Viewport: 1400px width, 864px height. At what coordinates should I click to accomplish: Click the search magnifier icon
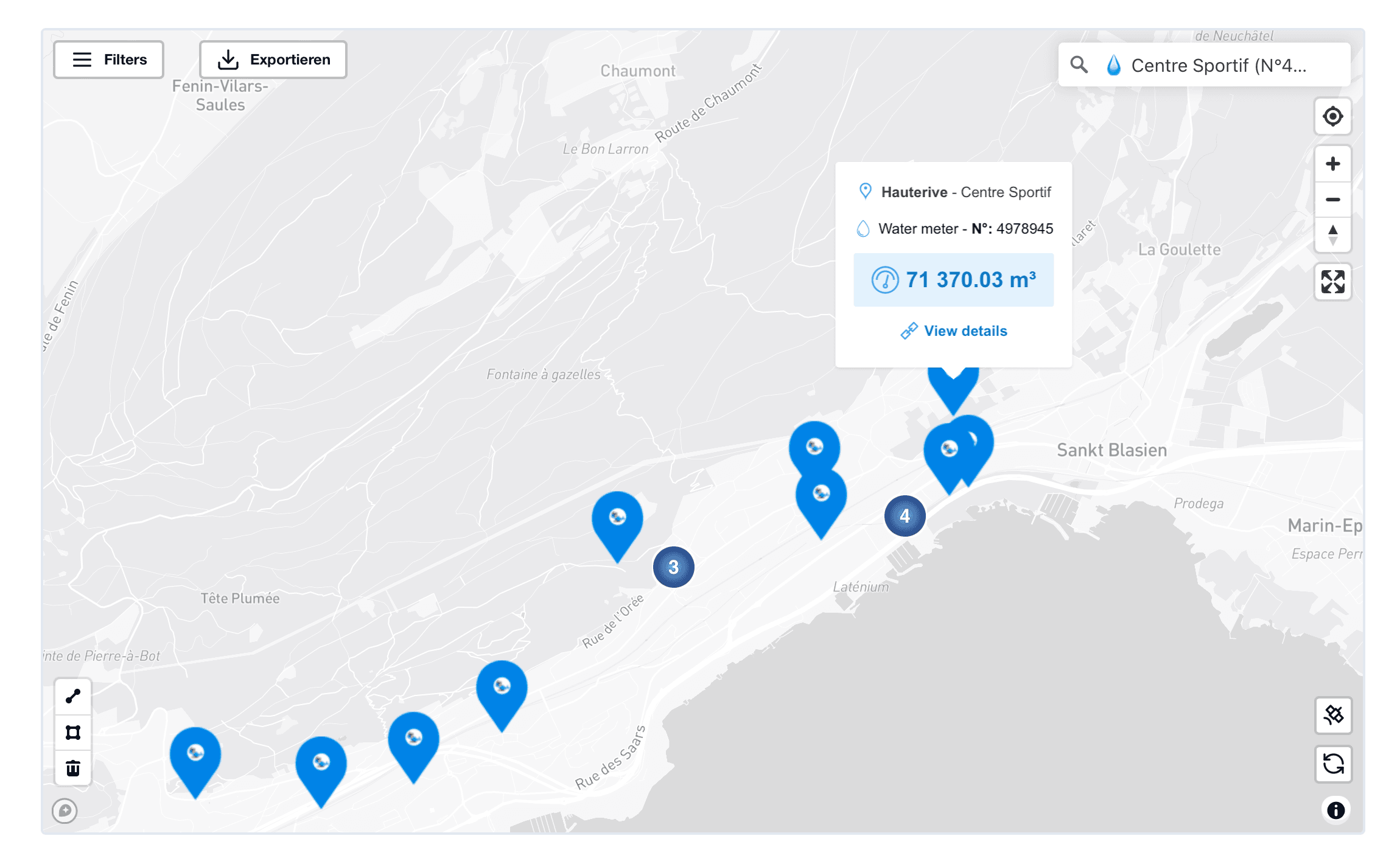[1079, 64]
